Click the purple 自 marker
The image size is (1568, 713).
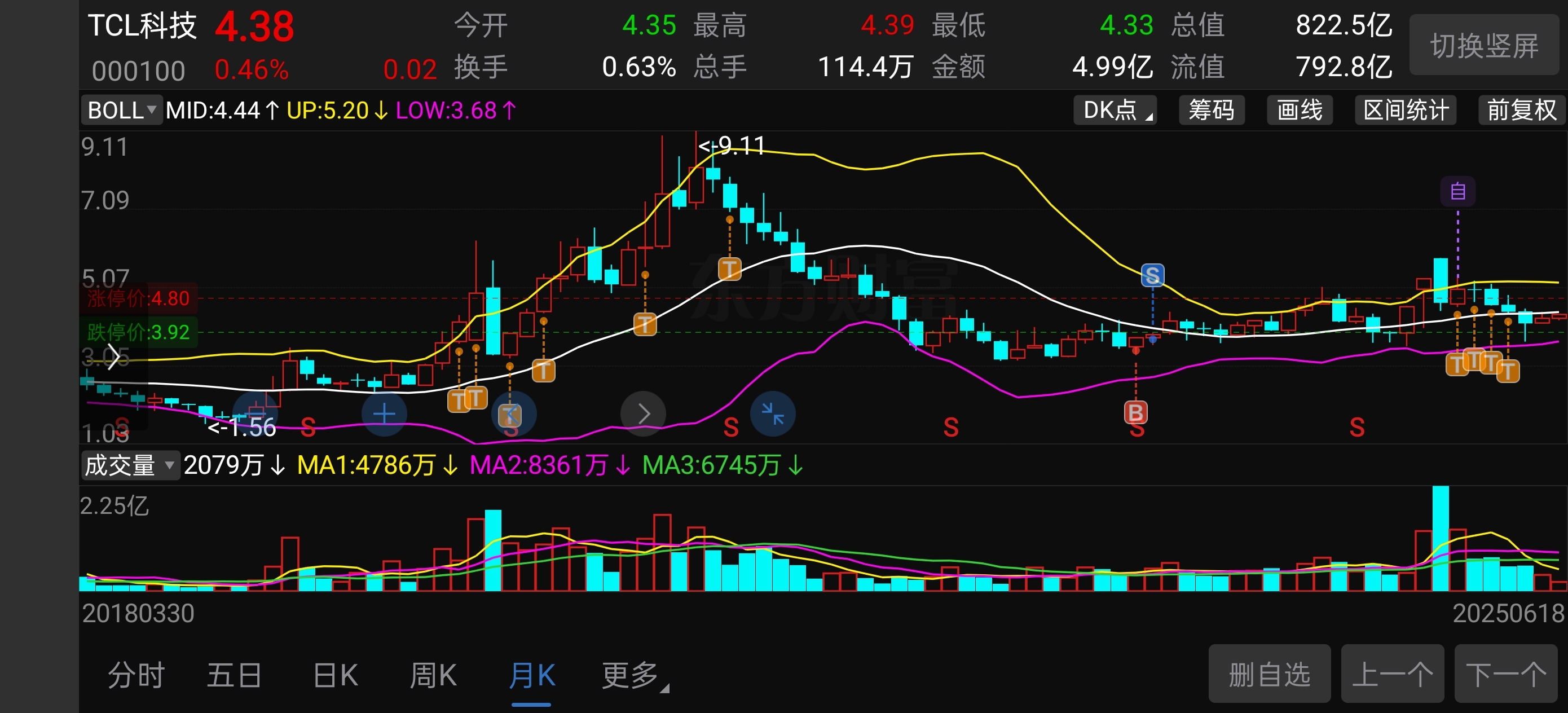1457,191
